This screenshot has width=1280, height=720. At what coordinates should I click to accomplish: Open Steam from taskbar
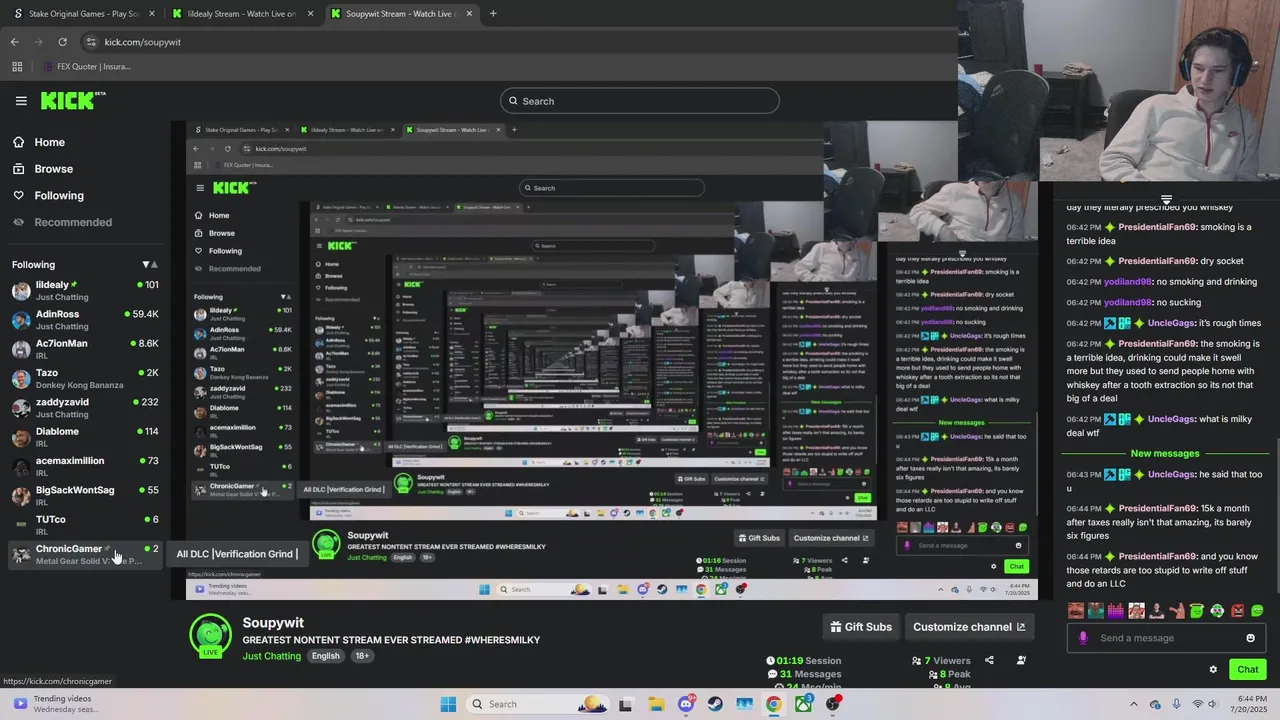tap(715, 704)
